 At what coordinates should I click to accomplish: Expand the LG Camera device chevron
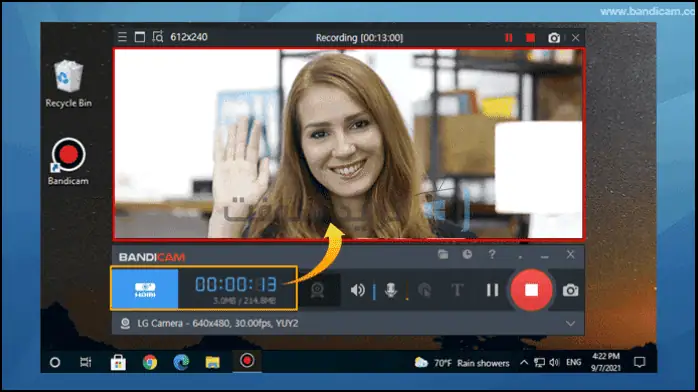pos(571,323)
